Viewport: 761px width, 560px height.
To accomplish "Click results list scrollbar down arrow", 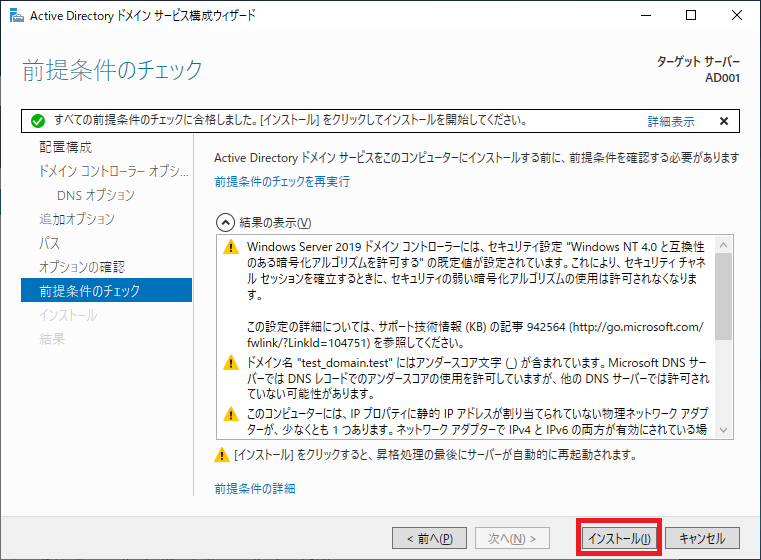I will click(723, 430).
